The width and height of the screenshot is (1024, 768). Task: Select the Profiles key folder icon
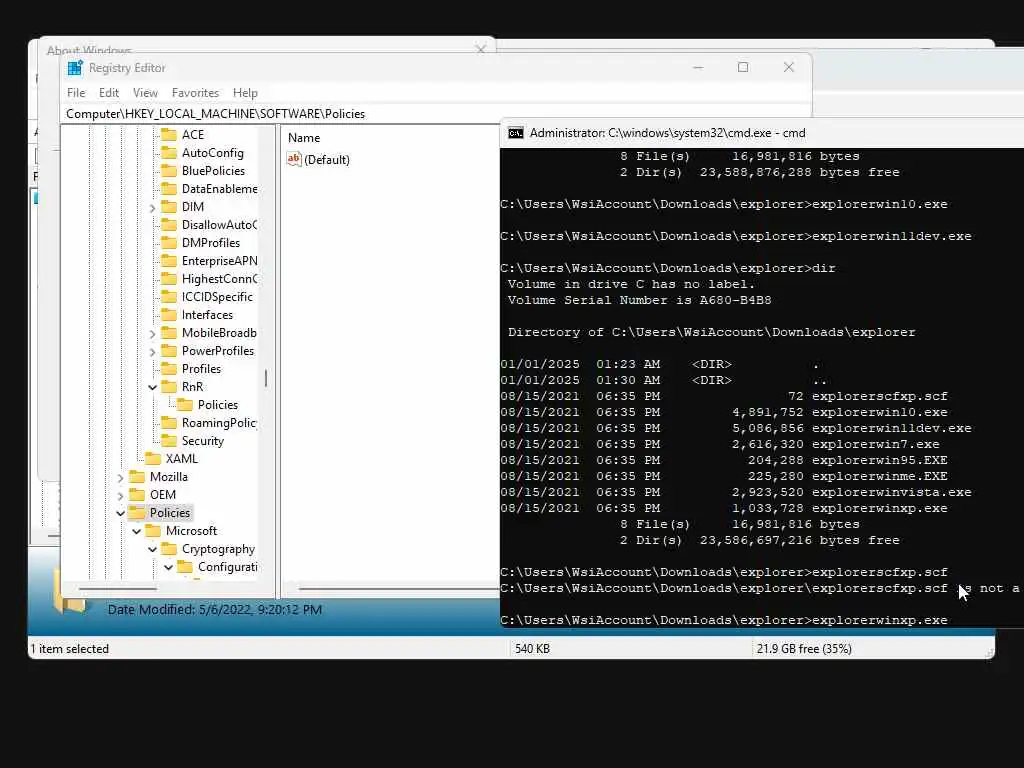pyautogui.click(x=169, y=369)
